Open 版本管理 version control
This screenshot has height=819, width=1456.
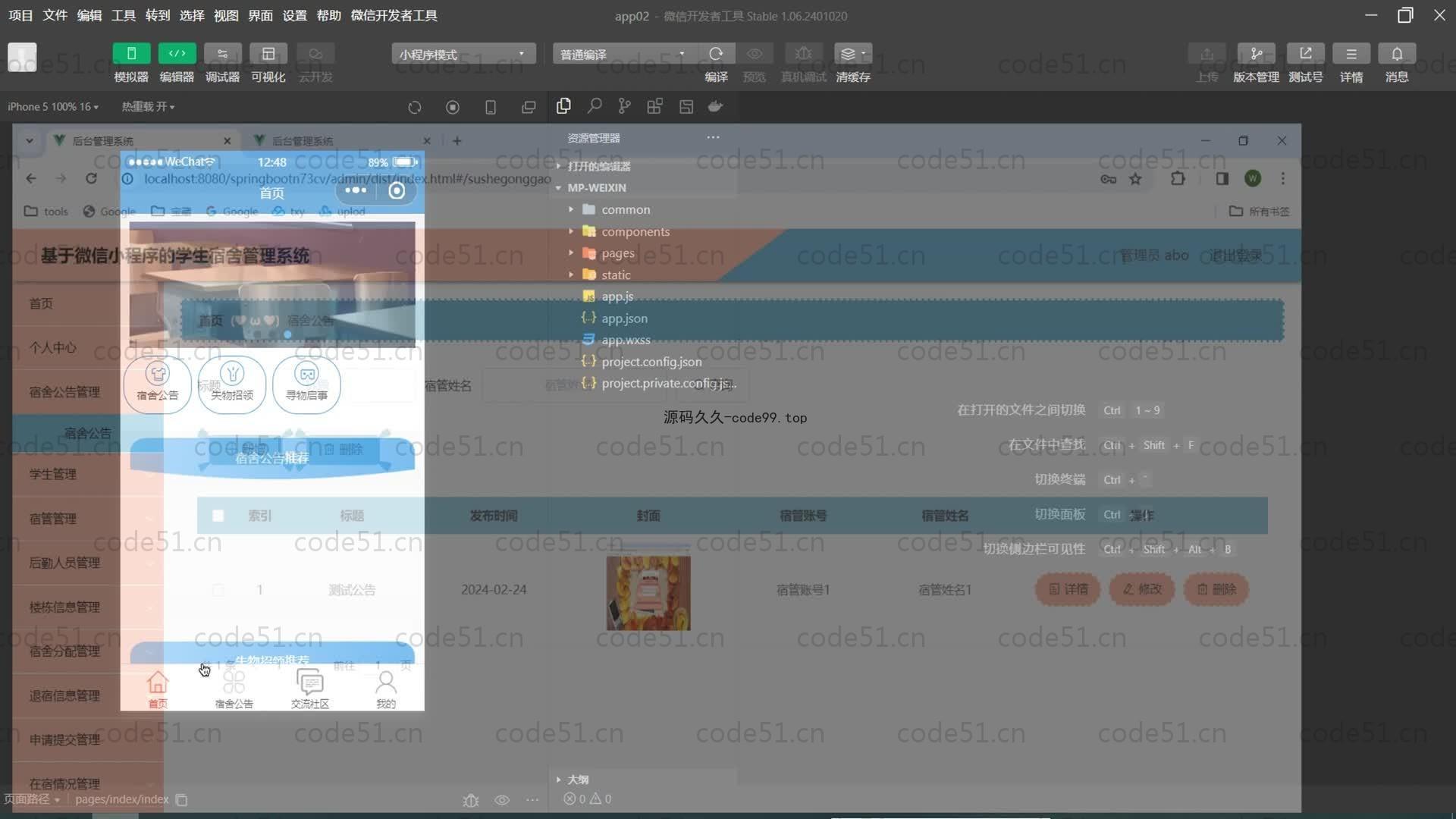point(1256,54)
